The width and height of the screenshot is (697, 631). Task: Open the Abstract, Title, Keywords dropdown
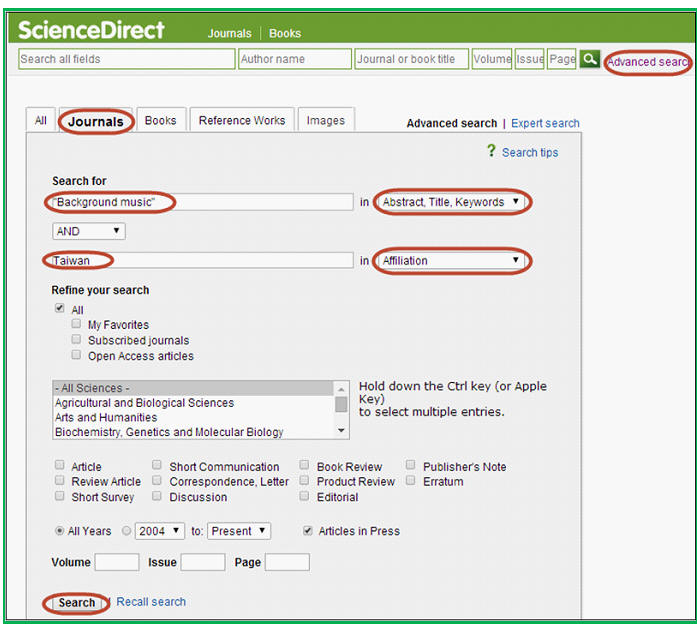[451, 202]
